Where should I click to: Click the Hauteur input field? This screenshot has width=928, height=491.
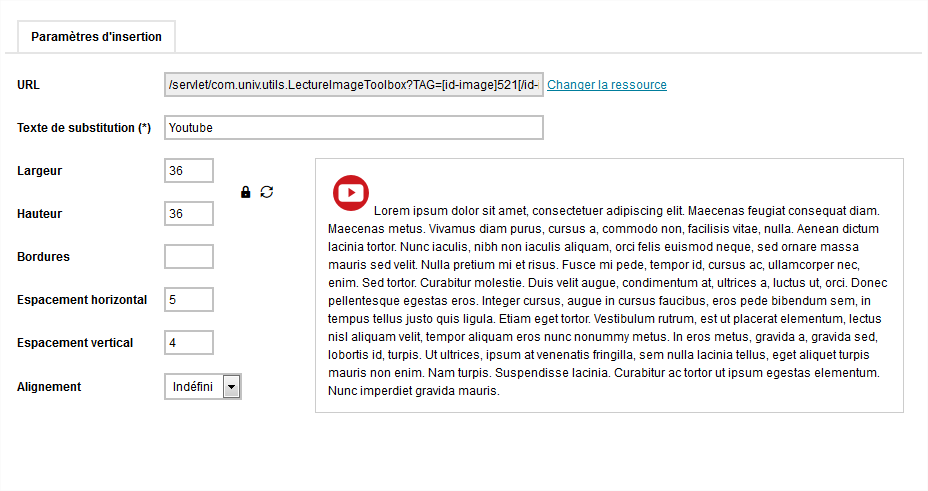(x=189, y=214)
